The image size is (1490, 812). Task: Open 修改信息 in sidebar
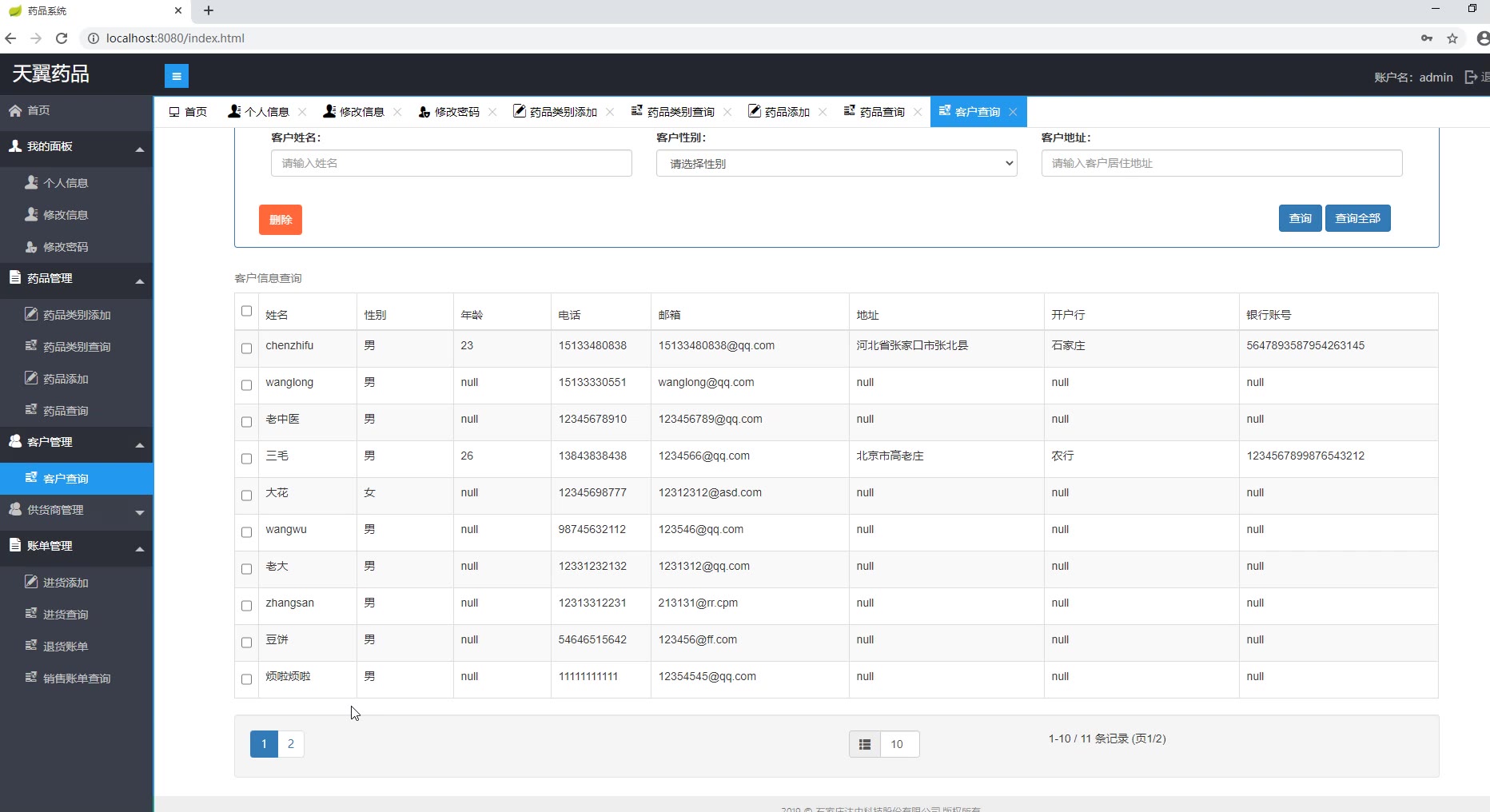pyautogui.click(x=77, y=215)
